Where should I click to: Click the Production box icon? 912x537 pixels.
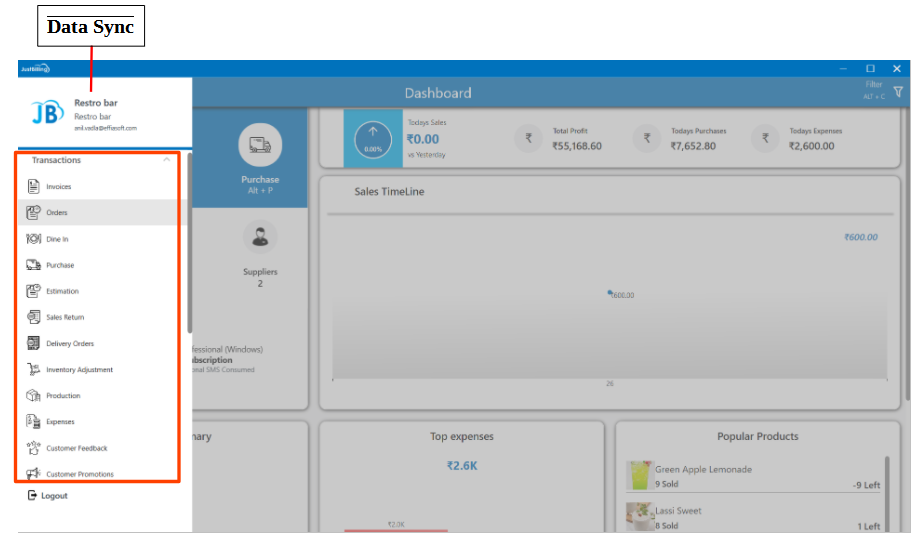33,396
